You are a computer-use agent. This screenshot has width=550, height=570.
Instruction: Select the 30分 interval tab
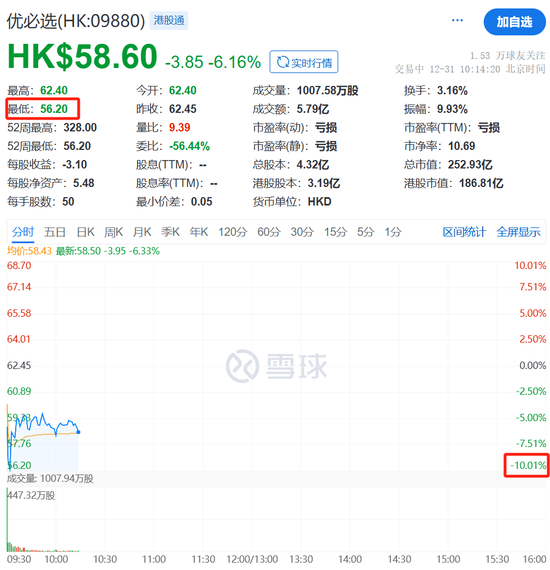point(302,232)
